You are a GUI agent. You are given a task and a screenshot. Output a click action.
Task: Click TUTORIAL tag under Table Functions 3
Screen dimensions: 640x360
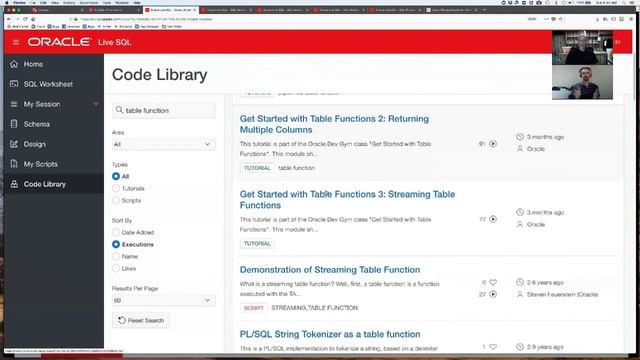pos(257,243)
